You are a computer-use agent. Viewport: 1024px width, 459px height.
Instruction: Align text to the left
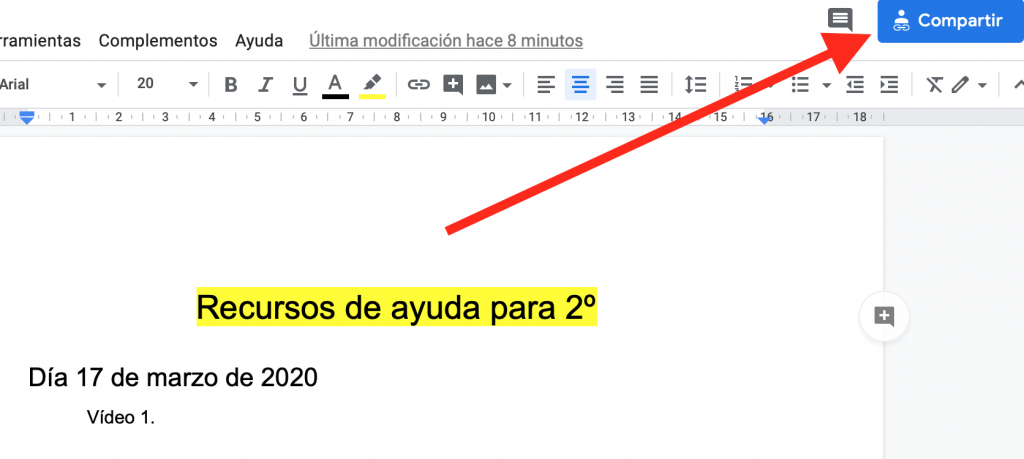546,84
